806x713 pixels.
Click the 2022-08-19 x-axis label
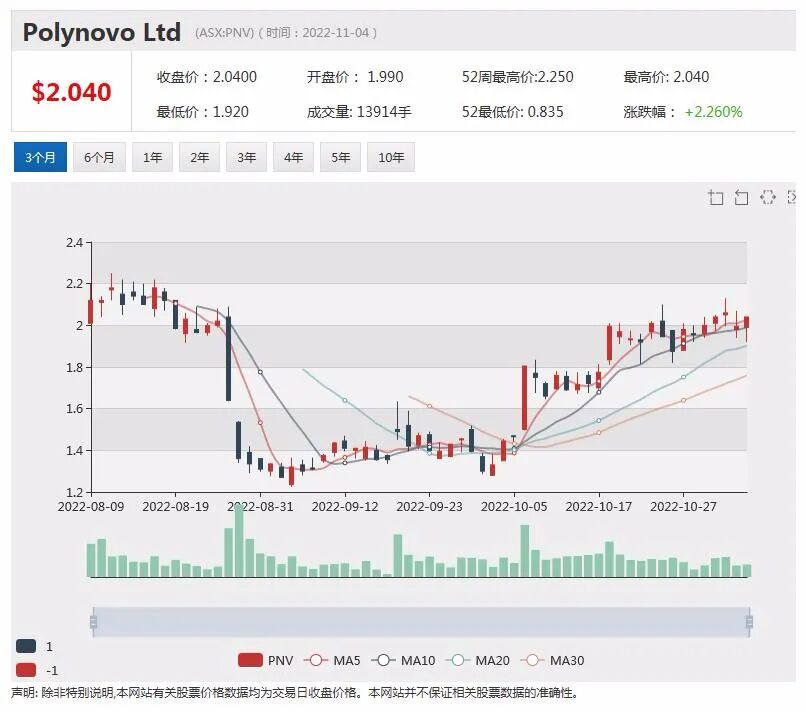click(x=175, y=507)
